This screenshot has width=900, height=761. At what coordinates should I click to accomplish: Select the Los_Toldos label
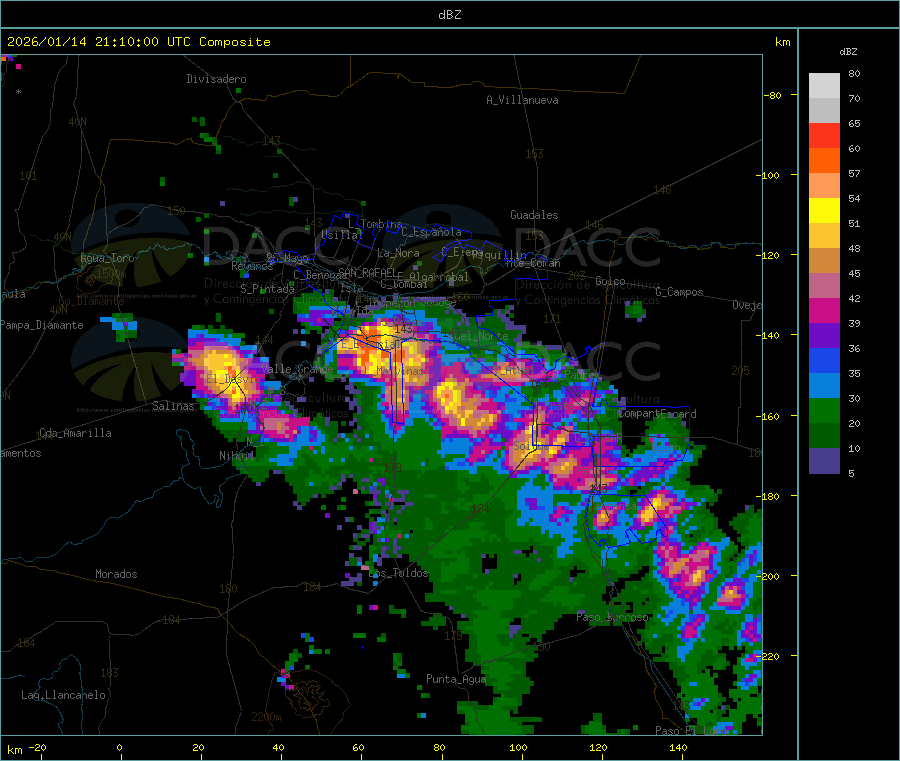398,573
